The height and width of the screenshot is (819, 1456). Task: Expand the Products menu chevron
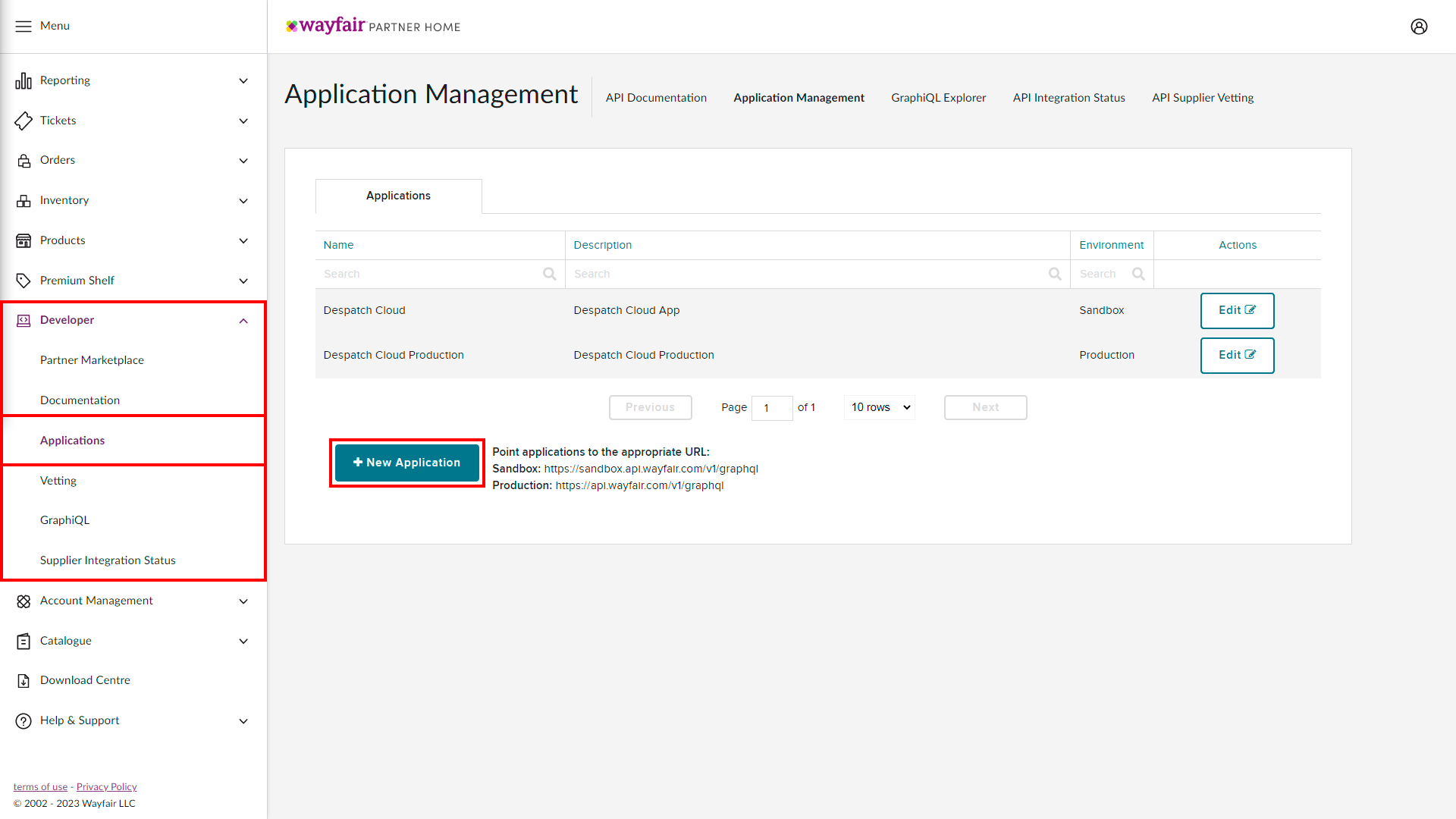(x=243, y=241)
